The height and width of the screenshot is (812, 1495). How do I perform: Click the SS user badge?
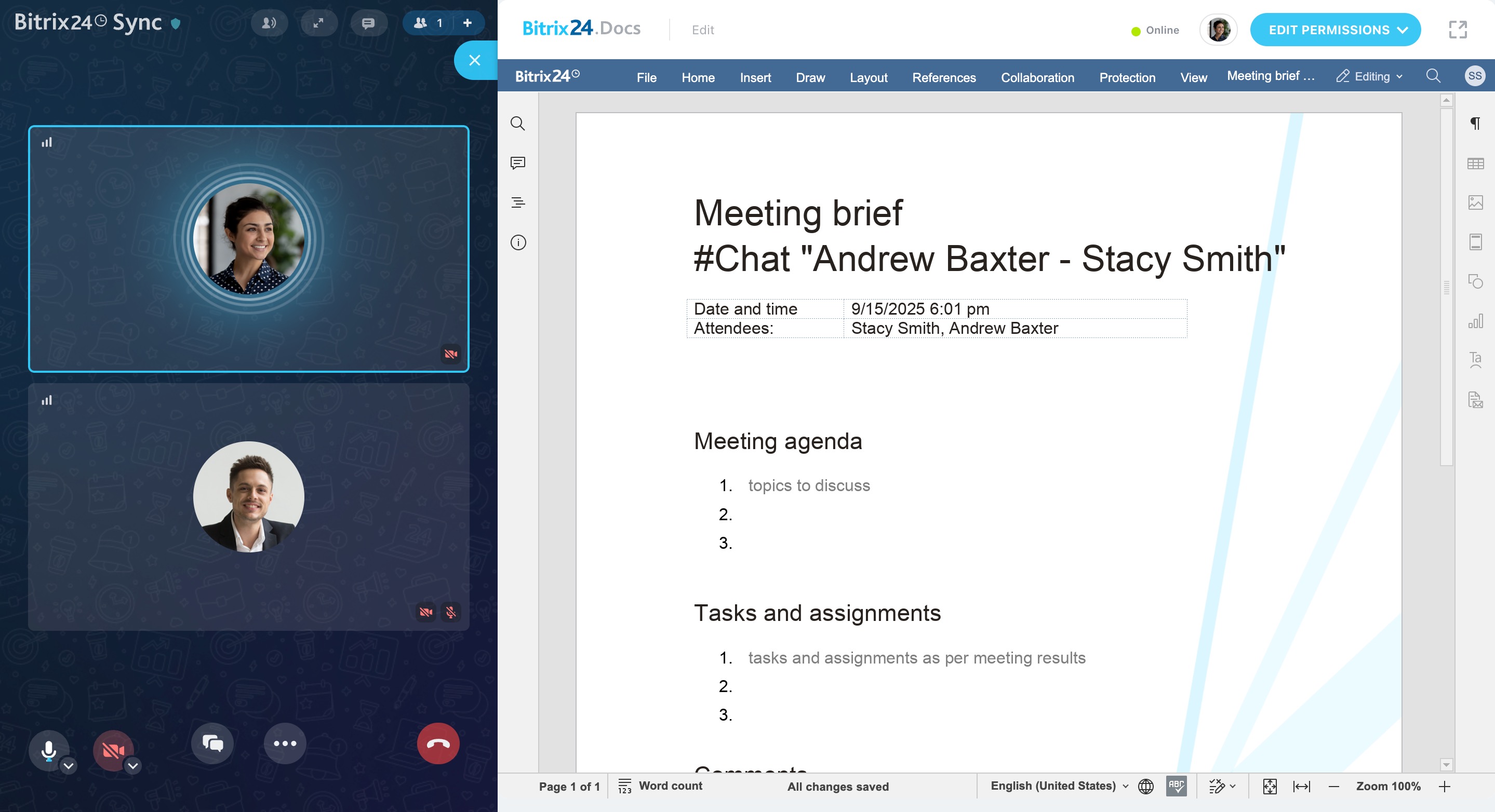(x=1475, y=76)
